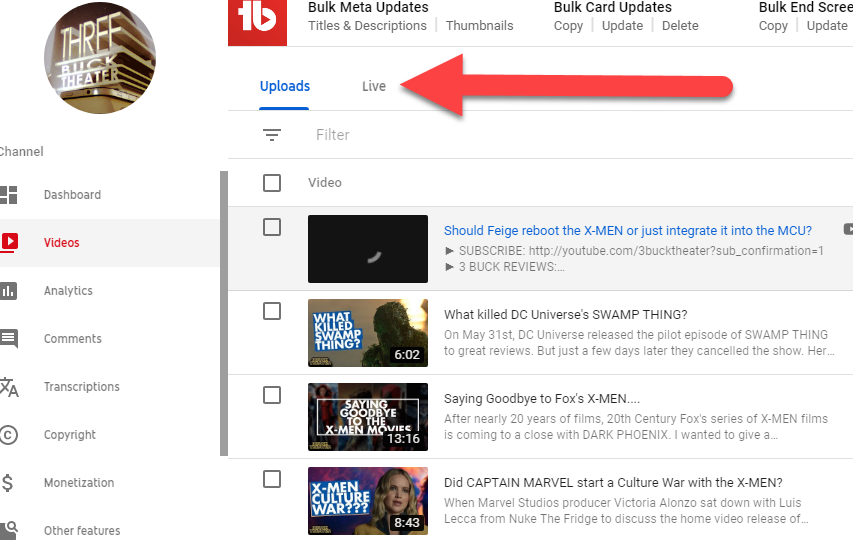Click the Comments speech bubble icon
This screenshot has height=540, width=853.
9,338
